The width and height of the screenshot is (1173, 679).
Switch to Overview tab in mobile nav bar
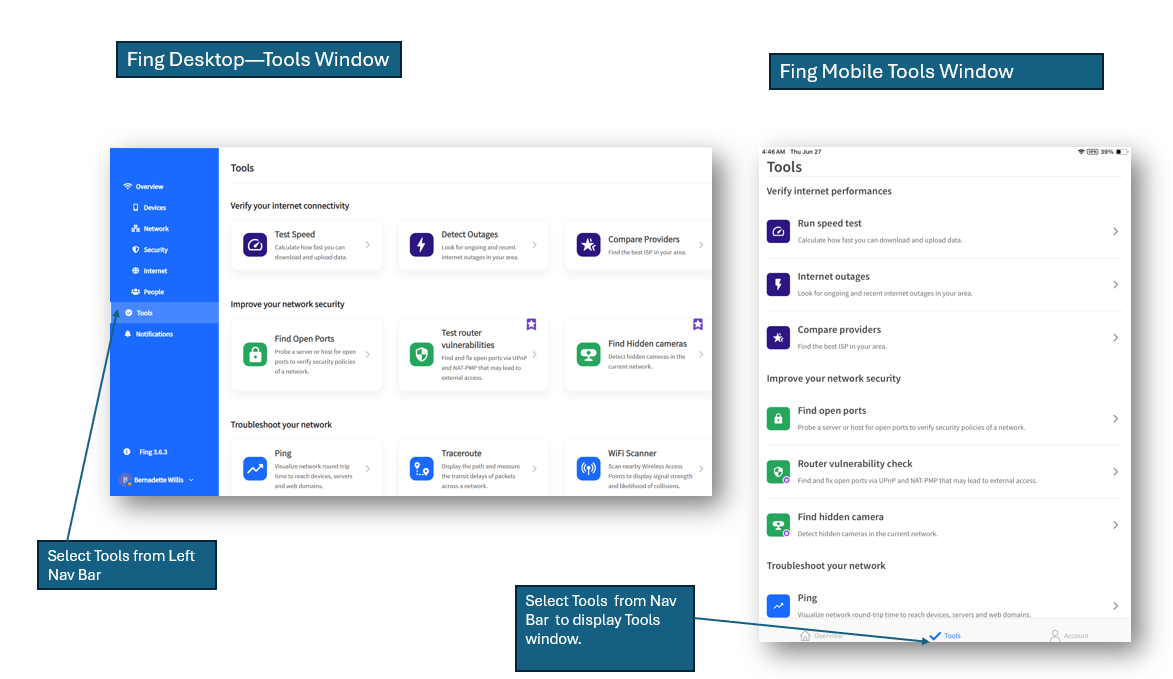click(x=820, y=635)
